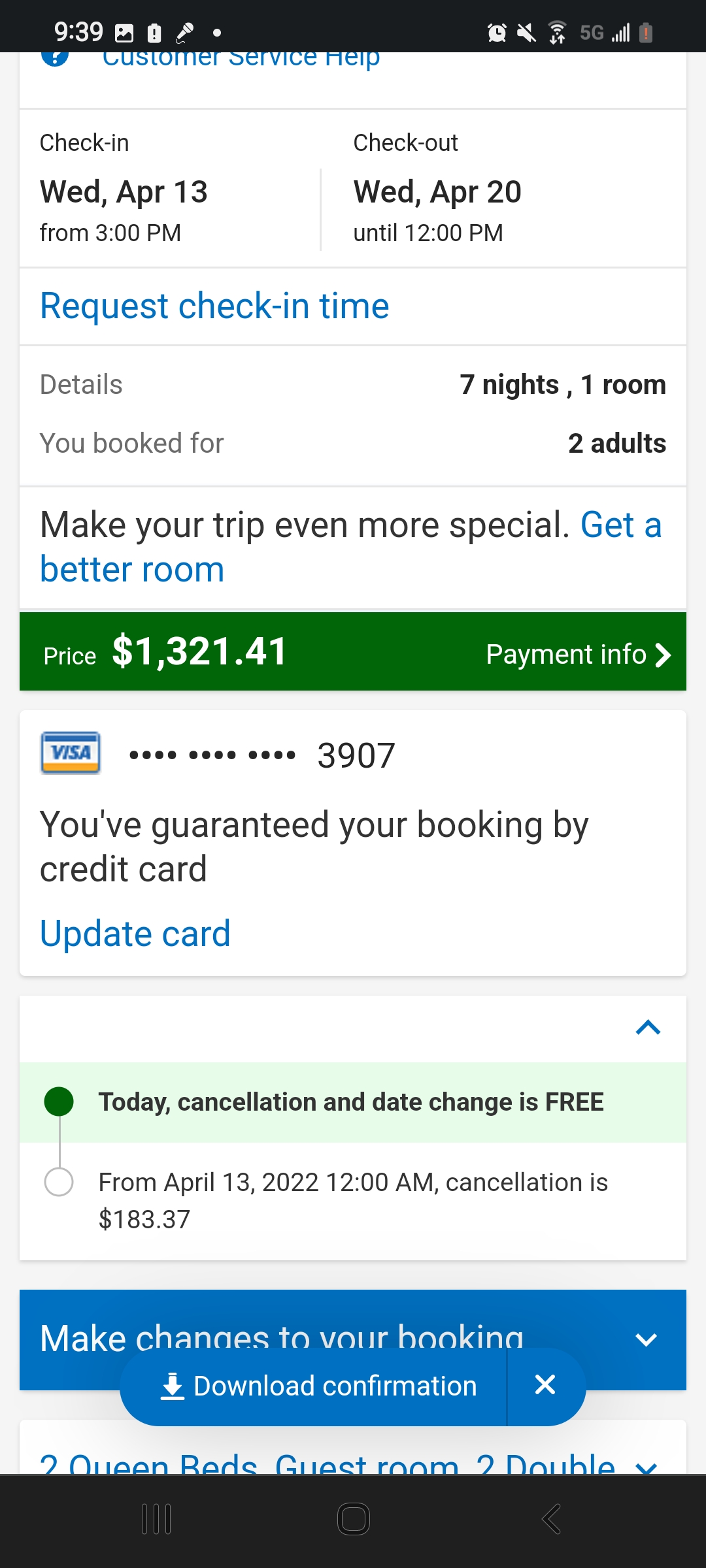Collapse the cancellation policy section chevron
706x1568 pixels.
[x=648, y=1028]
